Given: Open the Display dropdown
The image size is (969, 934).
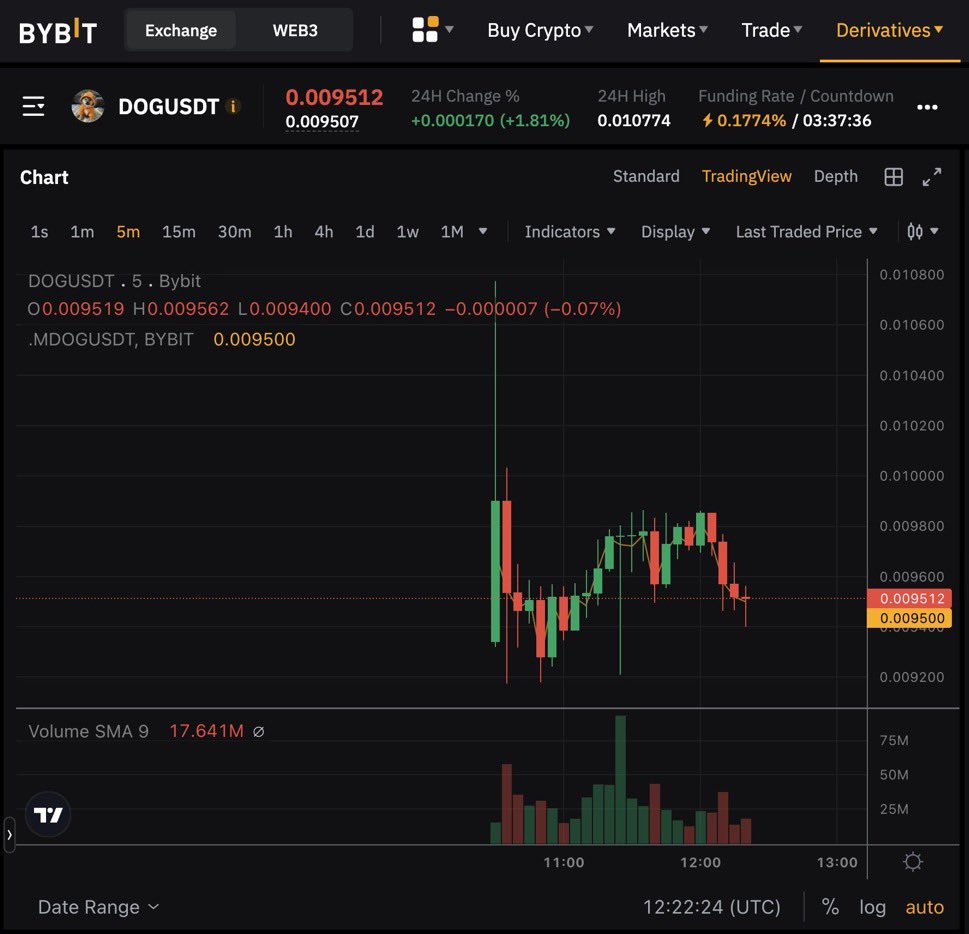Looking at the screenshot, I should point(675,232).
